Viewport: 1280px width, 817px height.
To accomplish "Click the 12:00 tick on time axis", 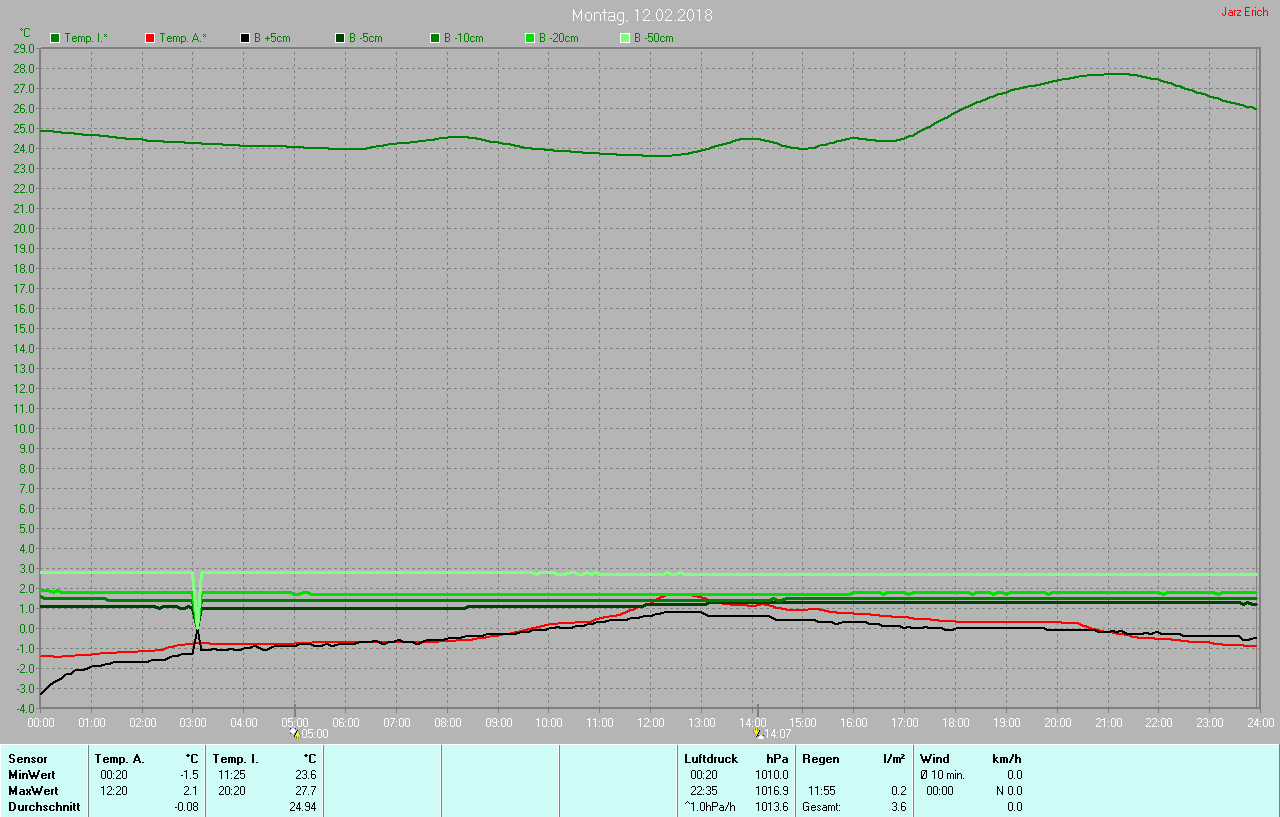I will click(650, 722).
